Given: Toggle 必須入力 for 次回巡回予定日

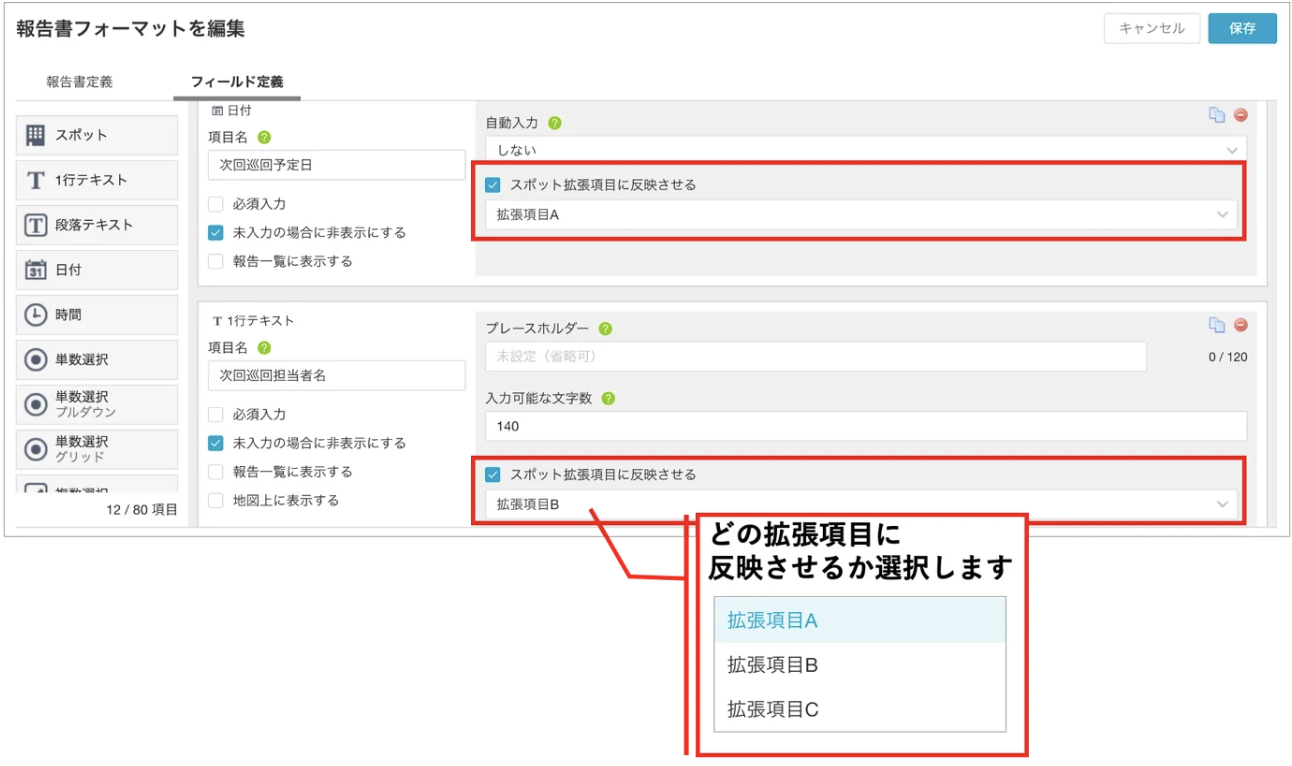Looking at the screenshot, I should [216, 204].
